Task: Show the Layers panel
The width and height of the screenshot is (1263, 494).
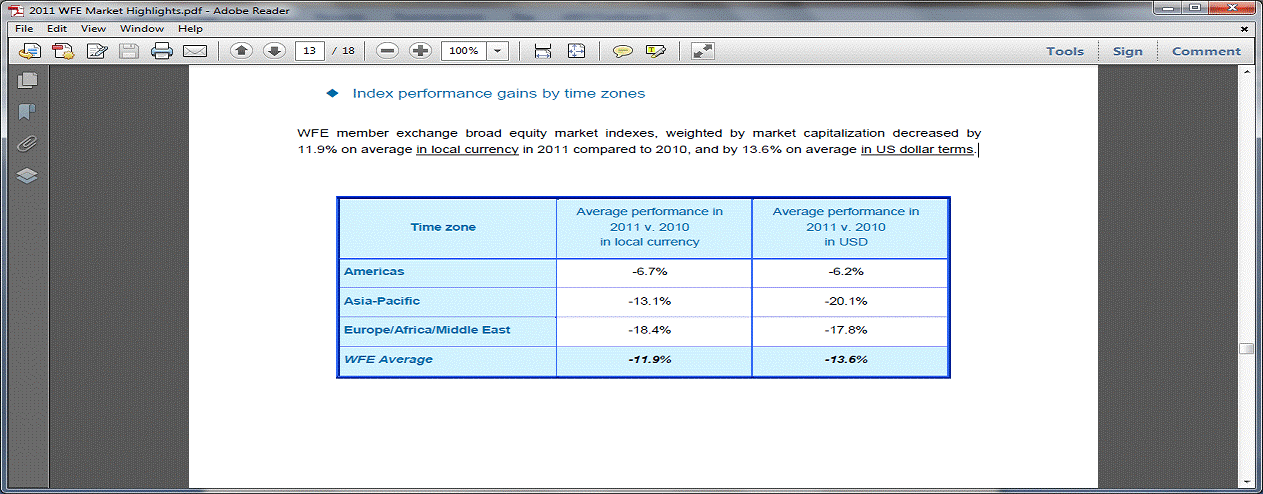Action: [x=27, y=176]
